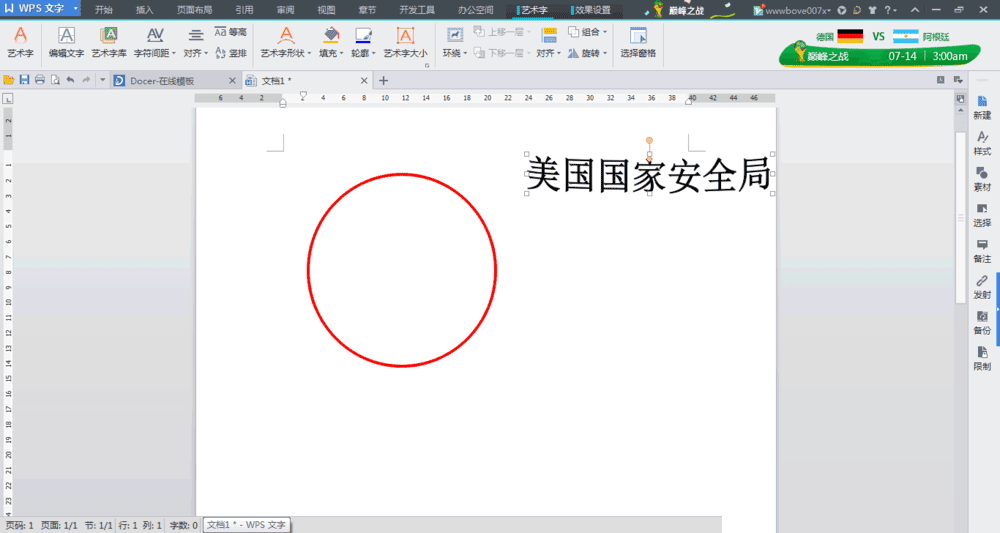
Task: Switch to 页面布局 Page Layout tab
Action: pos(195,10)
